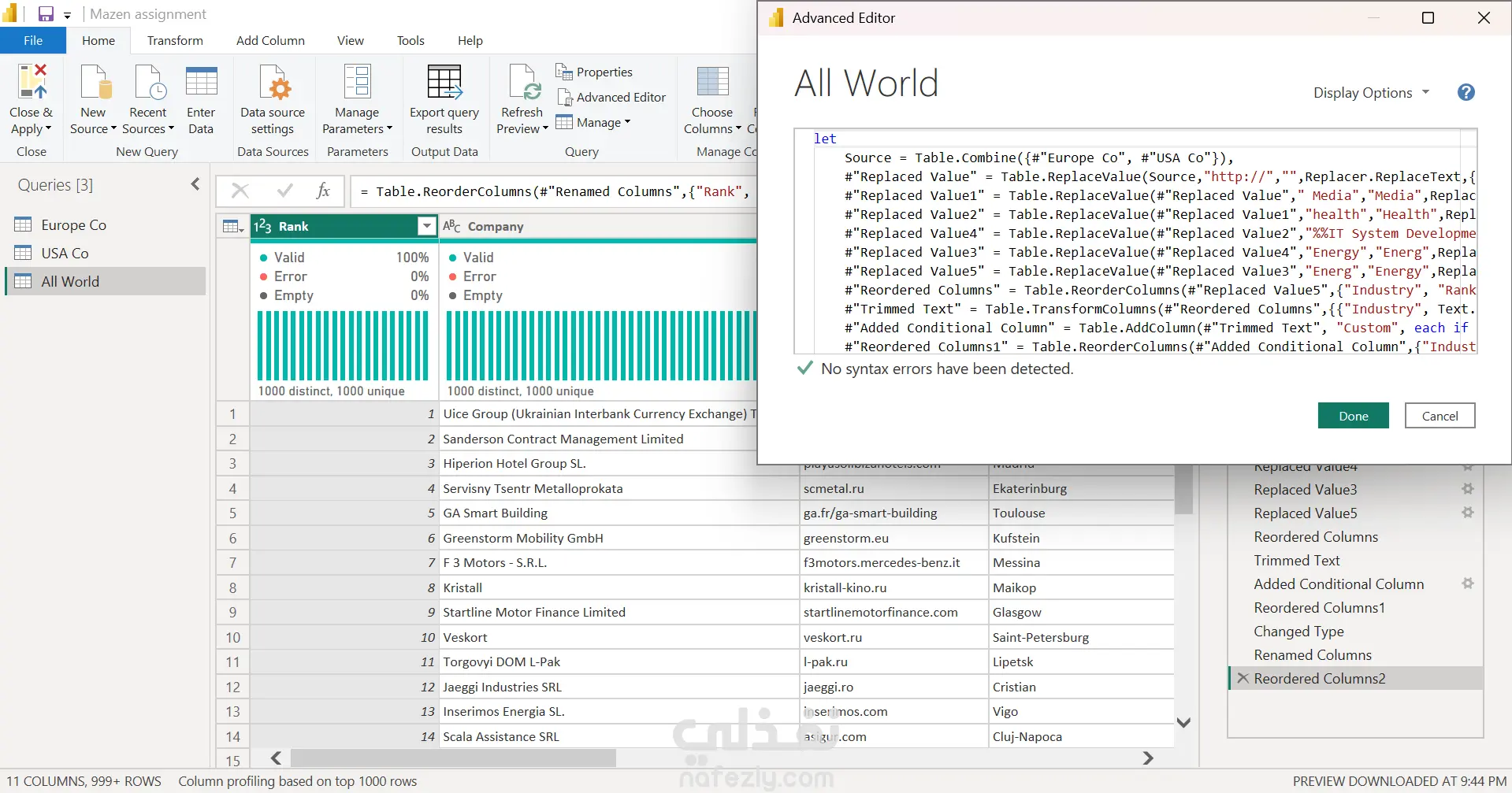Open the Help tab
The width and height of the screenshot is (1512, 793).
click(470, 40)
